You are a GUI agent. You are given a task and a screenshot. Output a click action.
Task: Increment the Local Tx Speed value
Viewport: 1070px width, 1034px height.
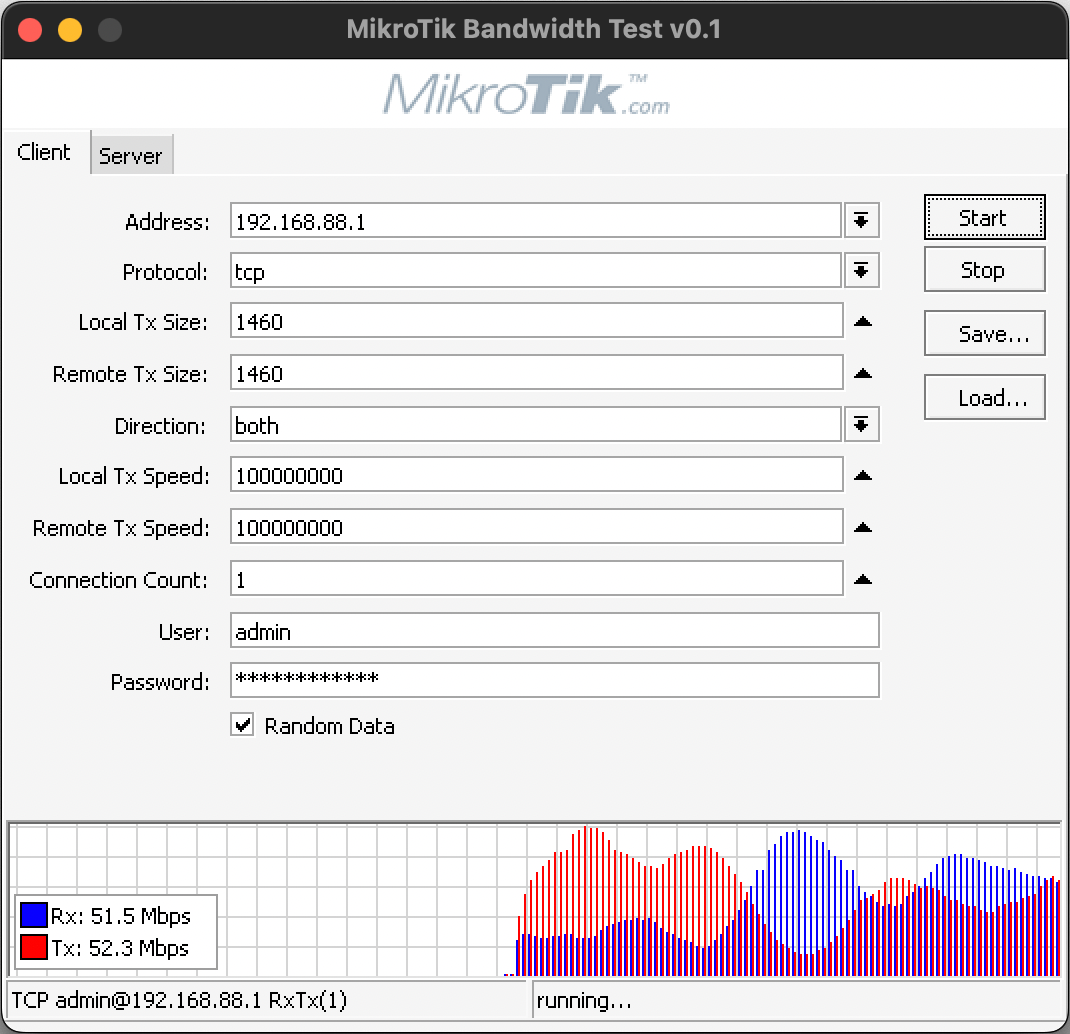pyautogui.click(x=861, y=475)
